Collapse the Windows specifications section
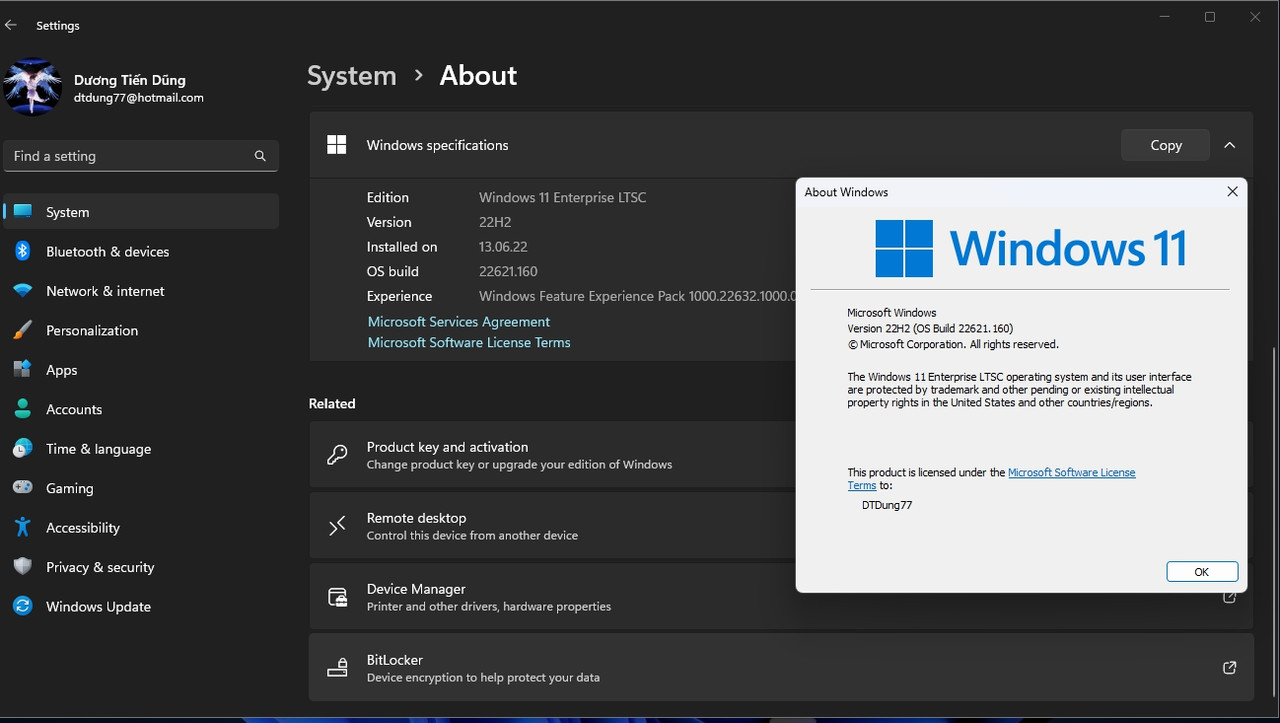 1229,144
